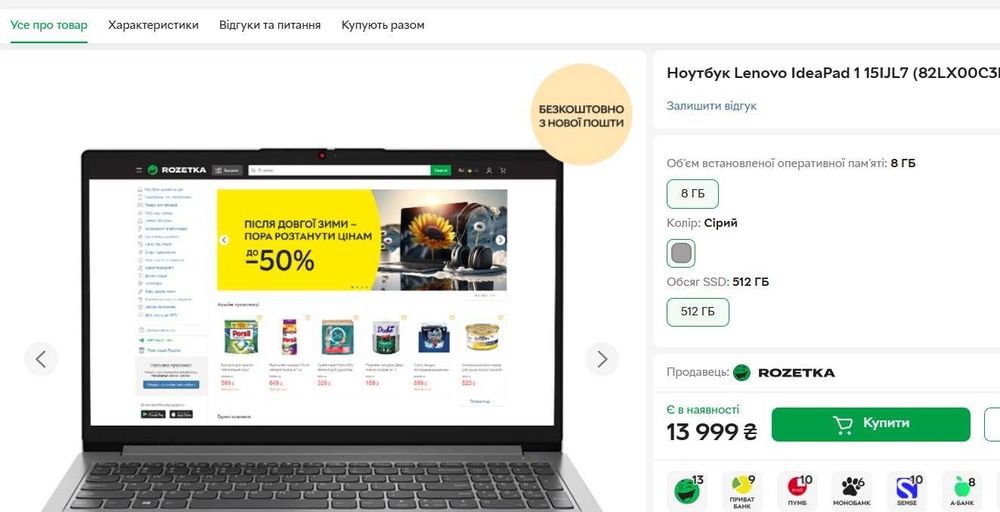Show next product photo with right arrow
1000x512 pixels.
tap(601, 360)
